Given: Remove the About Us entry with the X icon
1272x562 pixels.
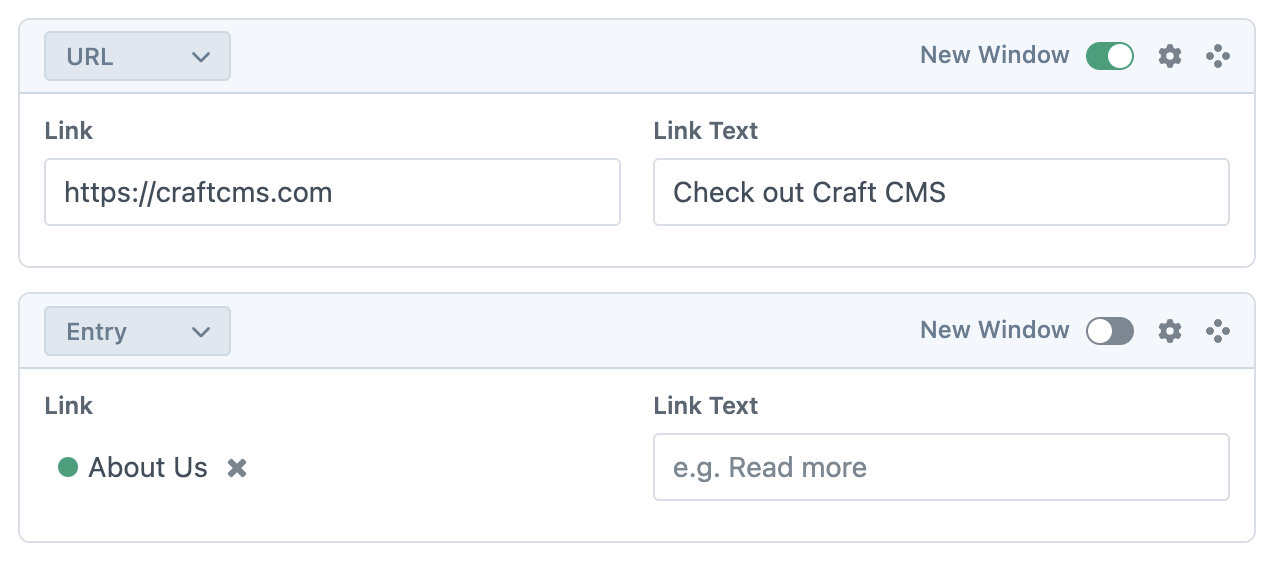Looking at the screenshot, I should pyautogui.click(x=237, y=468).
